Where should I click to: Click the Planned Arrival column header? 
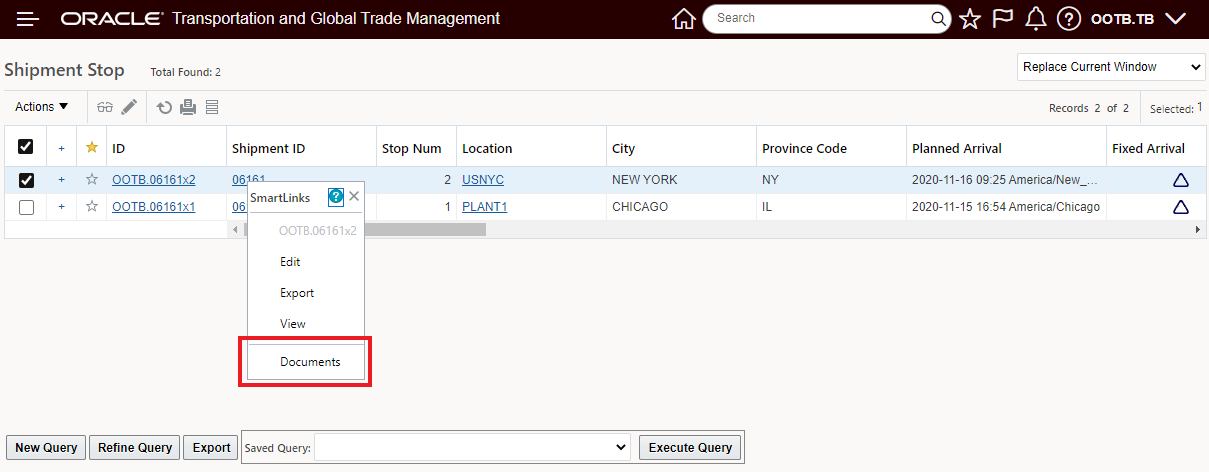point(956,148)
